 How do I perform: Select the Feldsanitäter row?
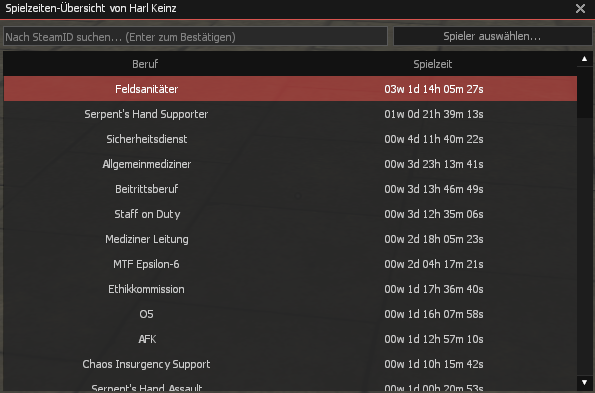click(x=290, y=89)
